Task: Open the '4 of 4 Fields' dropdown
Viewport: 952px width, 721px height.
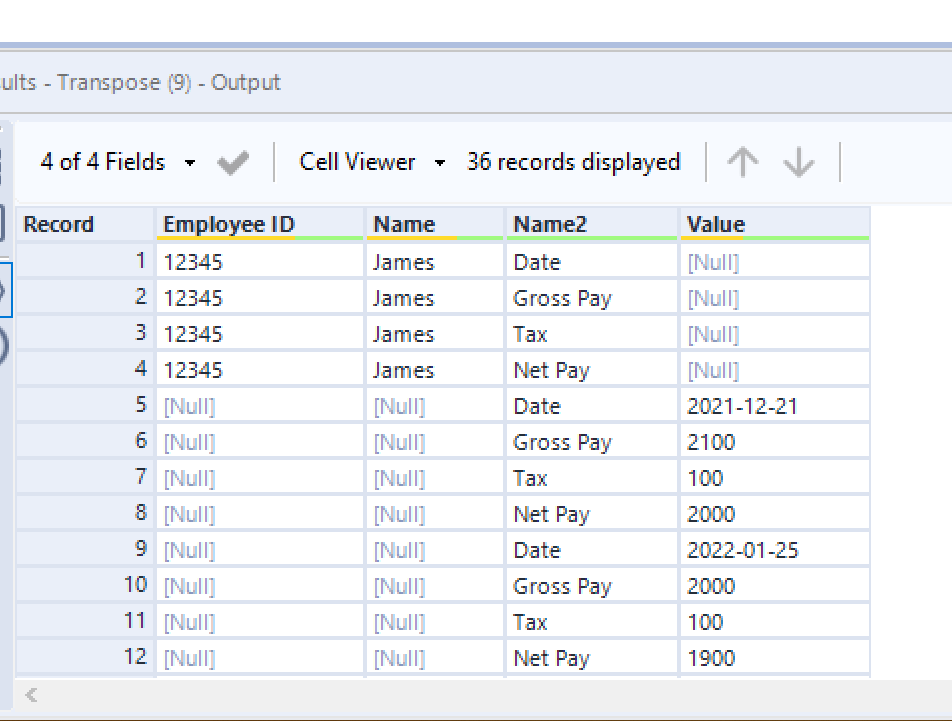Action: click(104, 162)
